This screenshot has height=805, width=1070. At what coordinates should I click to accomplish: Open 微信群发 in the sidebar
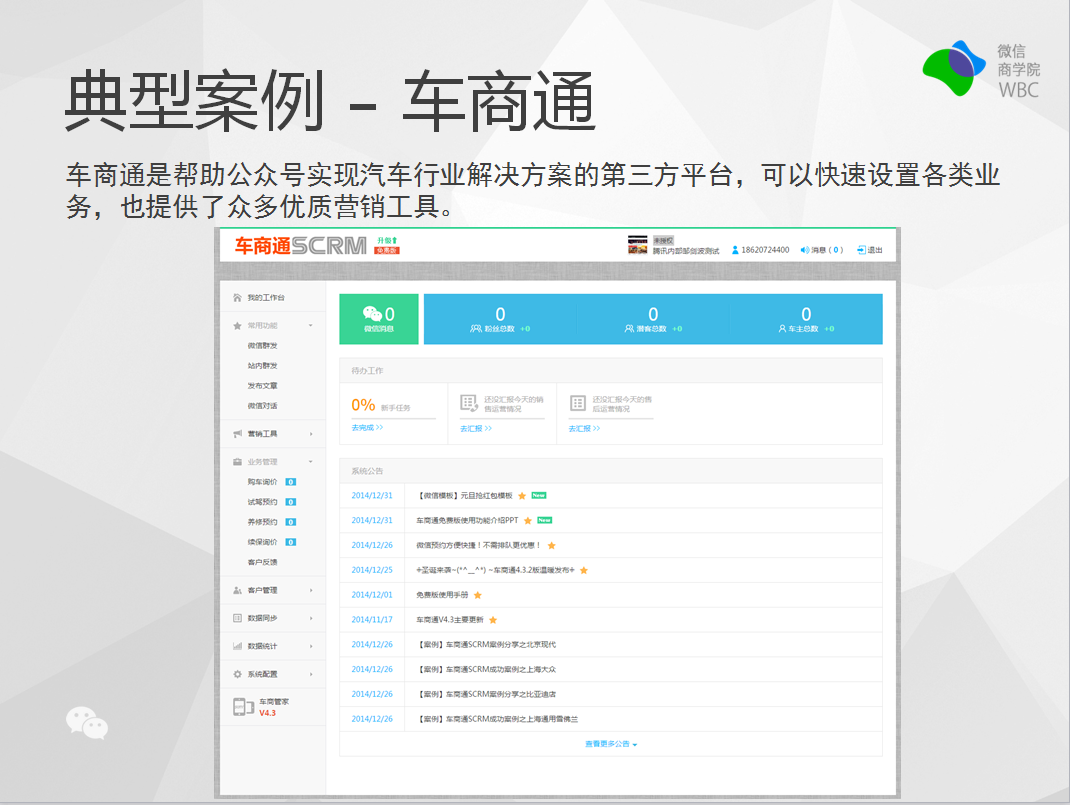[x=262, y=346]
